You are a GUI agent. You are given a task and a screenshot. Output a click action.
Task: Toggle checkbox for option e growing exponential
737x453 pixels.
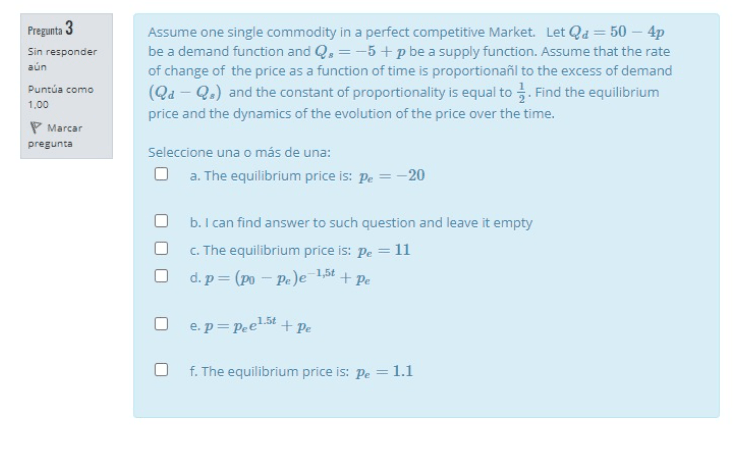pos(160,322)
